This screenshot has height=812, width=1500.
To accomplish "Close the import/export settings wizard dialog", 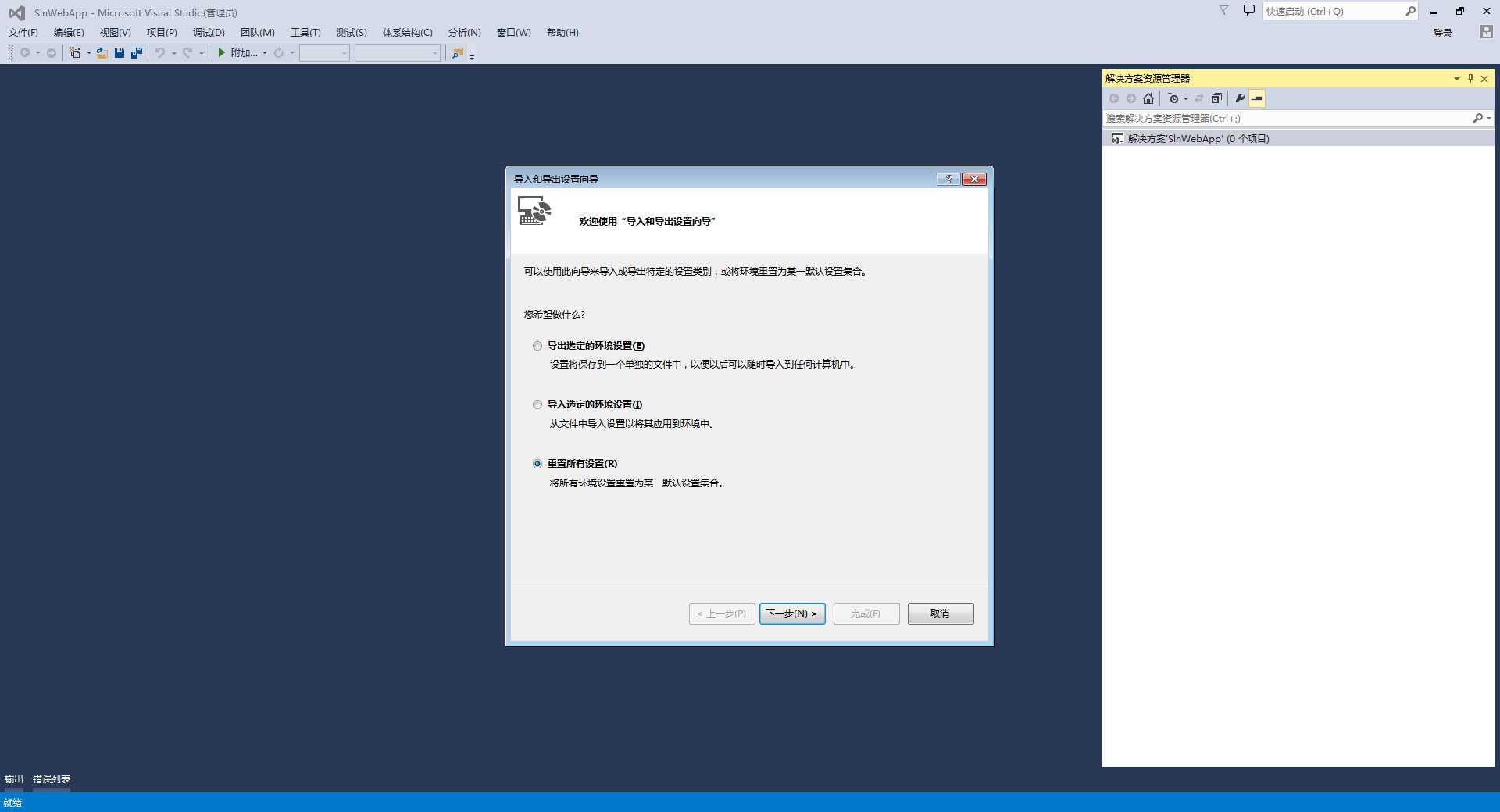I will (974, 179).
